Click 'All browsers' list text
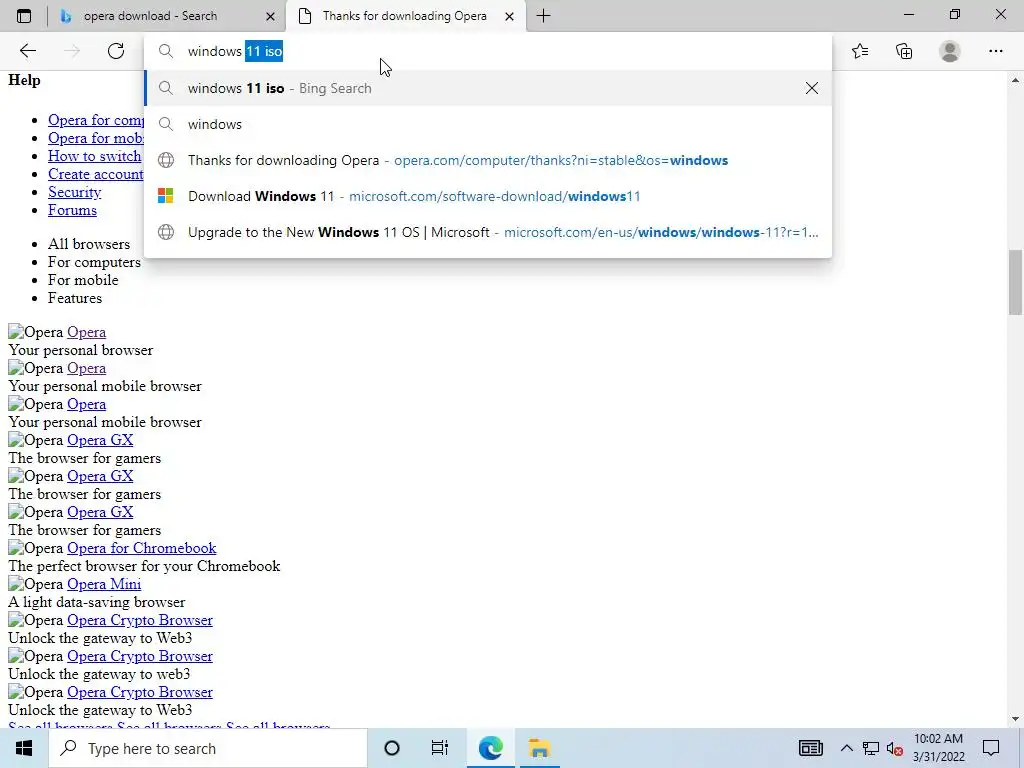This screenshot has width=1024, height=768. coord(89,244)
